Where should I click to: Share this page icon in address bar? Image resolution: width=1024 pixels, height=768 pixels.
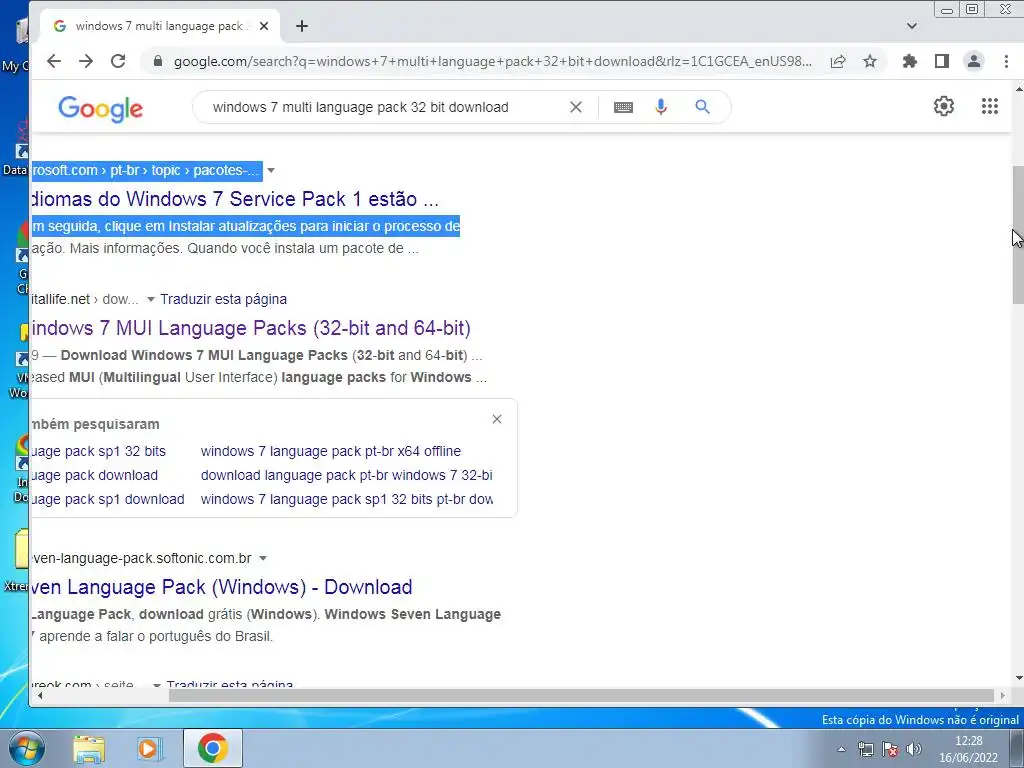coord(838,61)
